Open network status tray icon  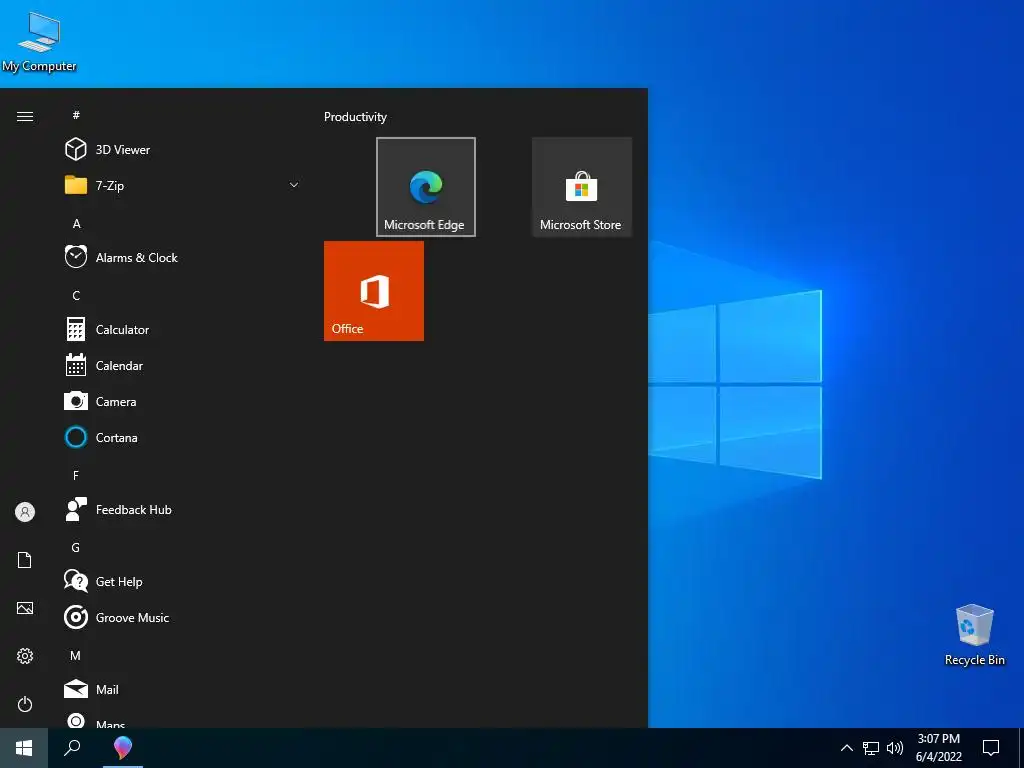(871, 748)
